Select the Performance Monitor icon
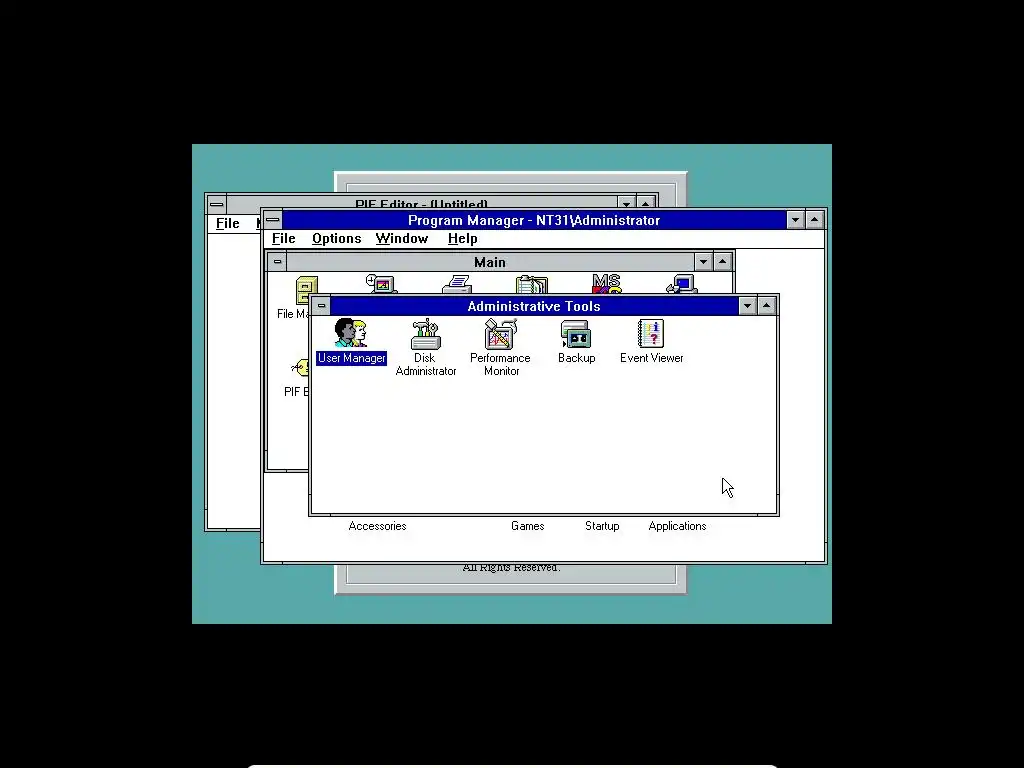 (x=501, y=334)
